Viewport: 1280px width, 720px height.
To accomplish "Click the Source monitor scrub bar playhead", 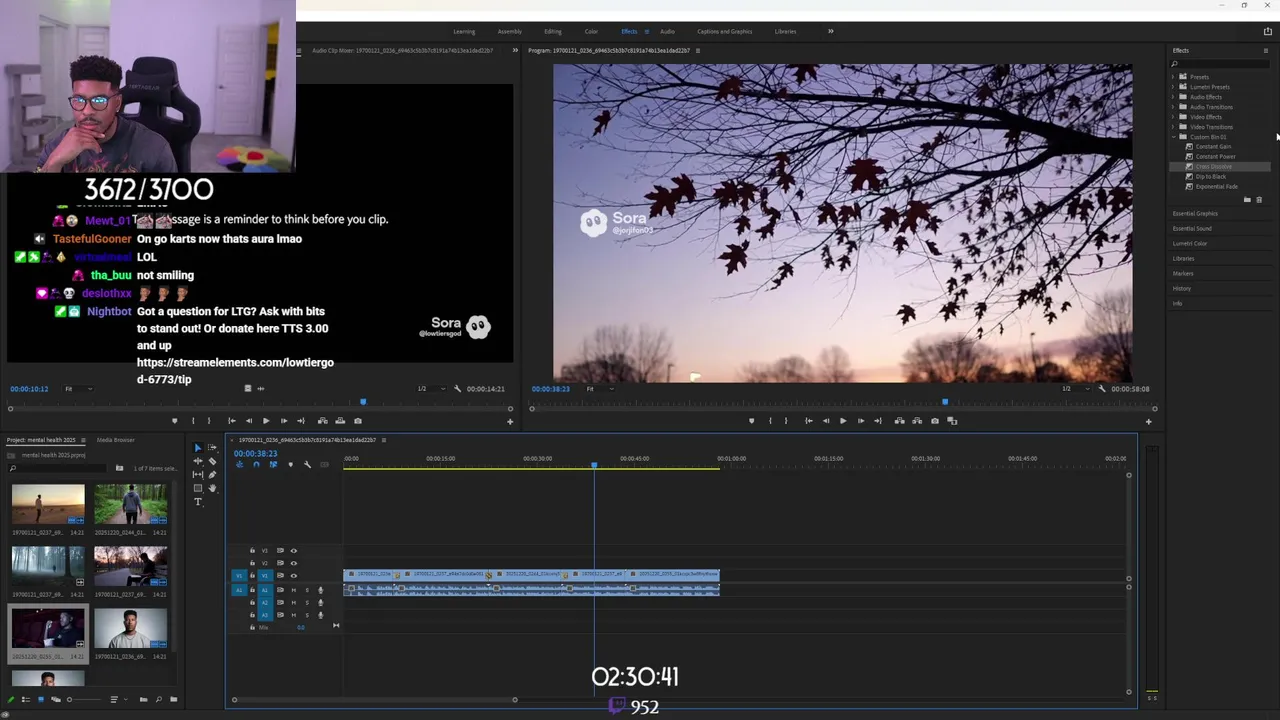I will tap(363, 402).
